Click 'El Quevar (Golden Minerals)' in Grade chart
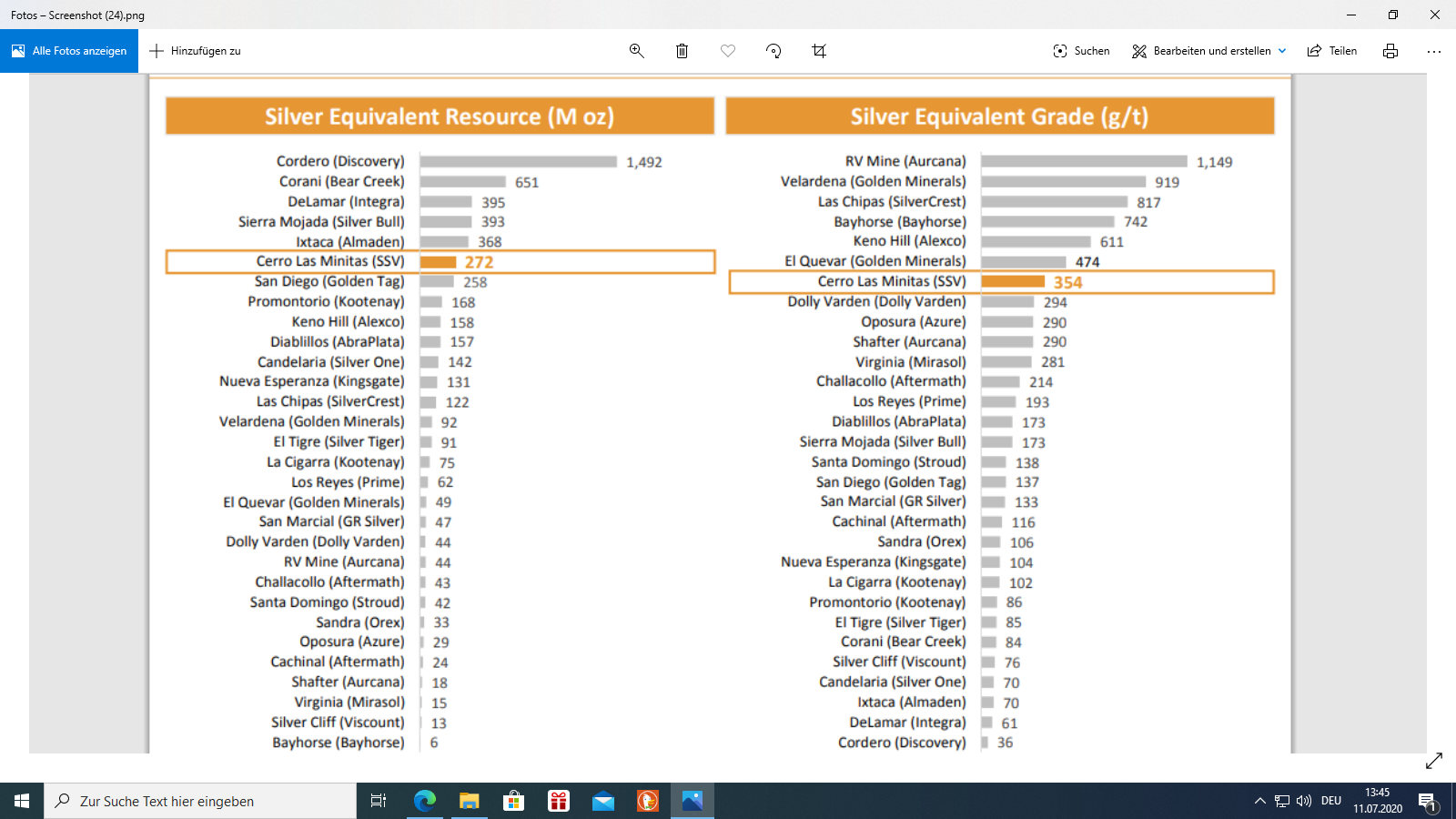The width and height of the screenshot is (1456, 819). 875,261
